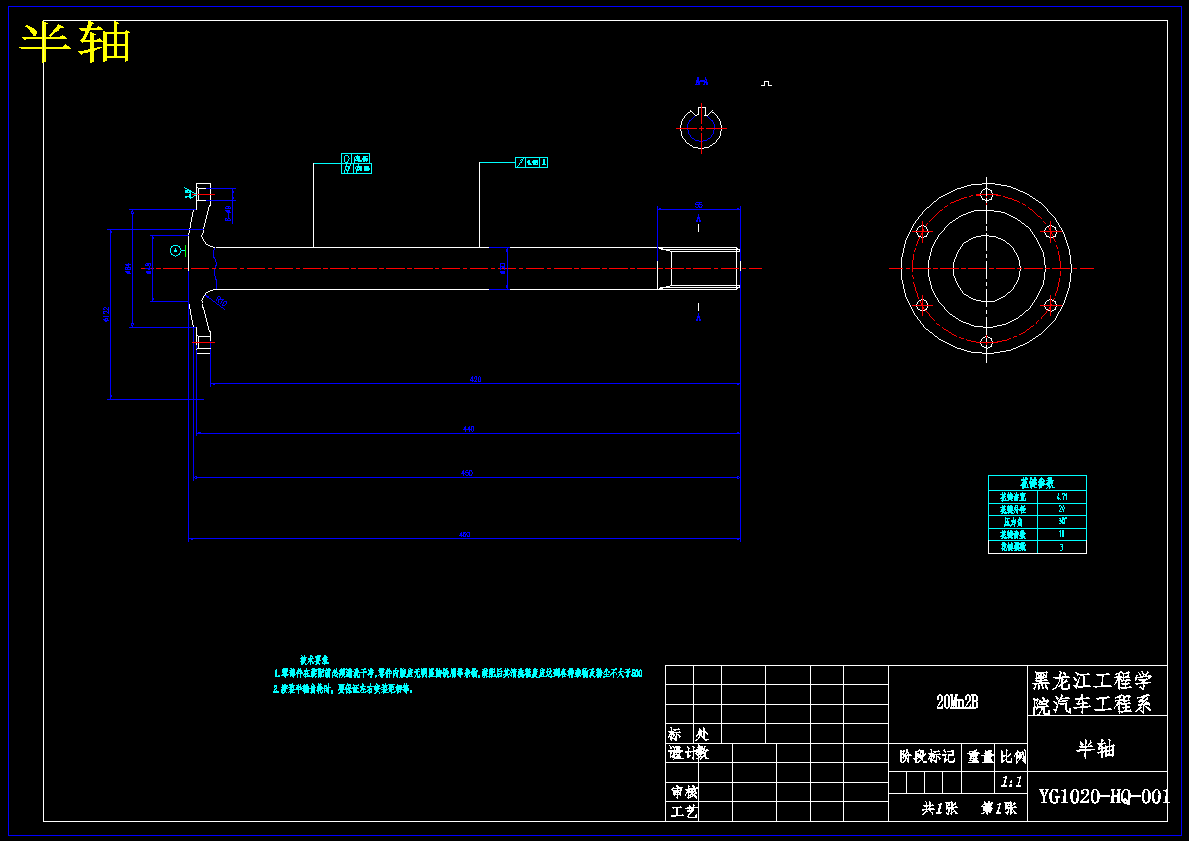
Task: Click the cyan parameter table header cell
Action: (x=1037, y=483)
